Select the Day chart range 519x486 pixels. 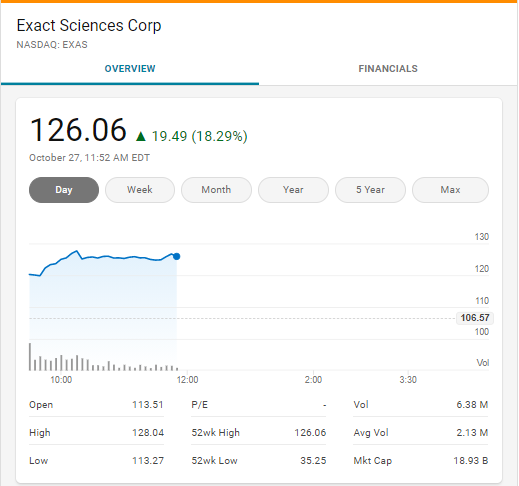point(64,190)
